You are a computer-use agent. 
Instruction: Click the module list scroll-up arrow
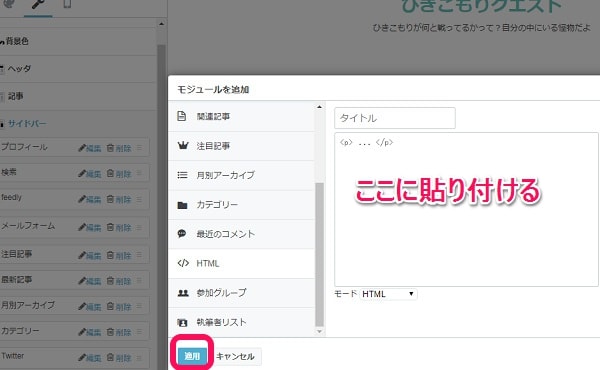click(x=320, y=107)
